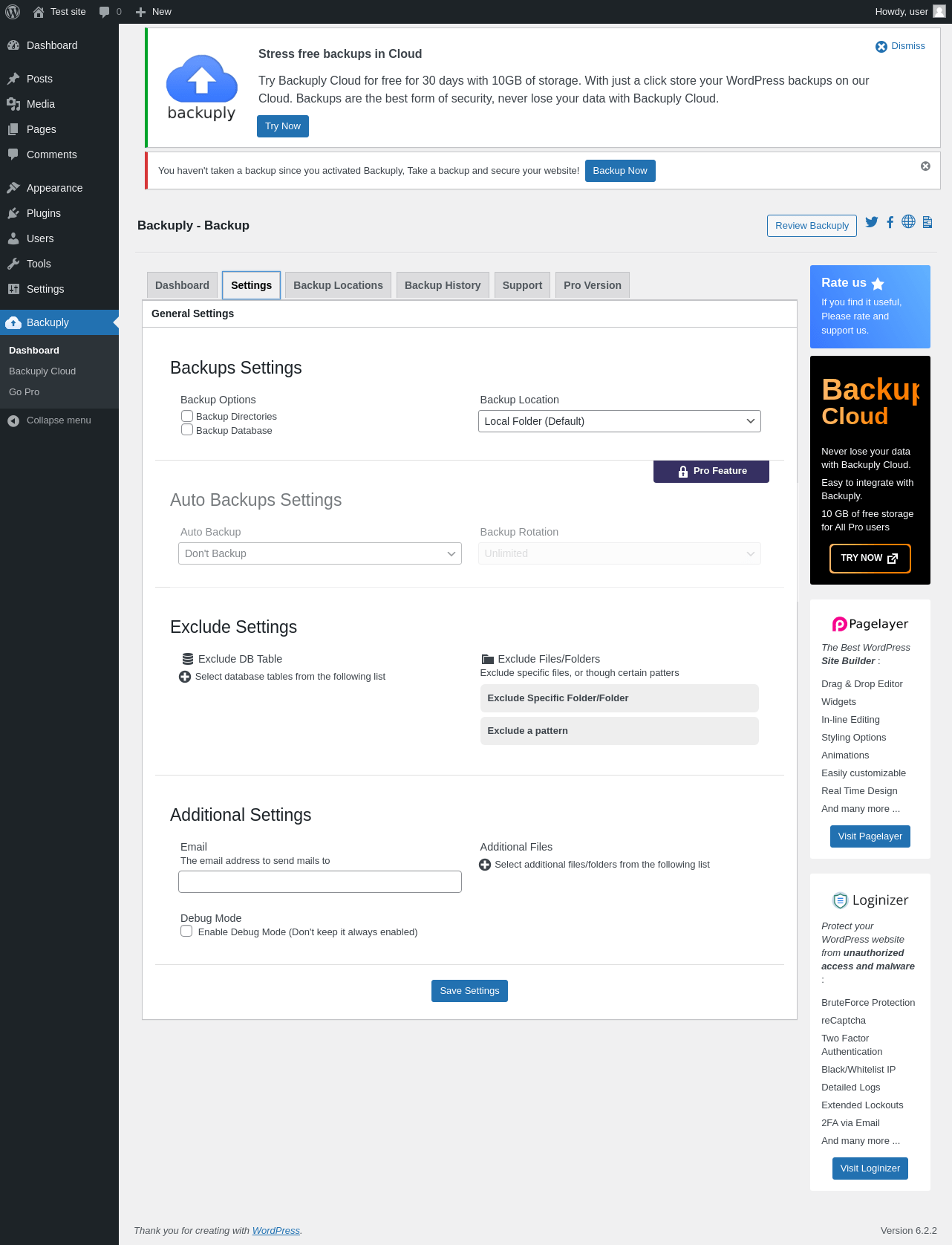This screenshot has width=952, height=1245.
Task: Click the Comments icon in sidebar
Action: pos(13,155)
